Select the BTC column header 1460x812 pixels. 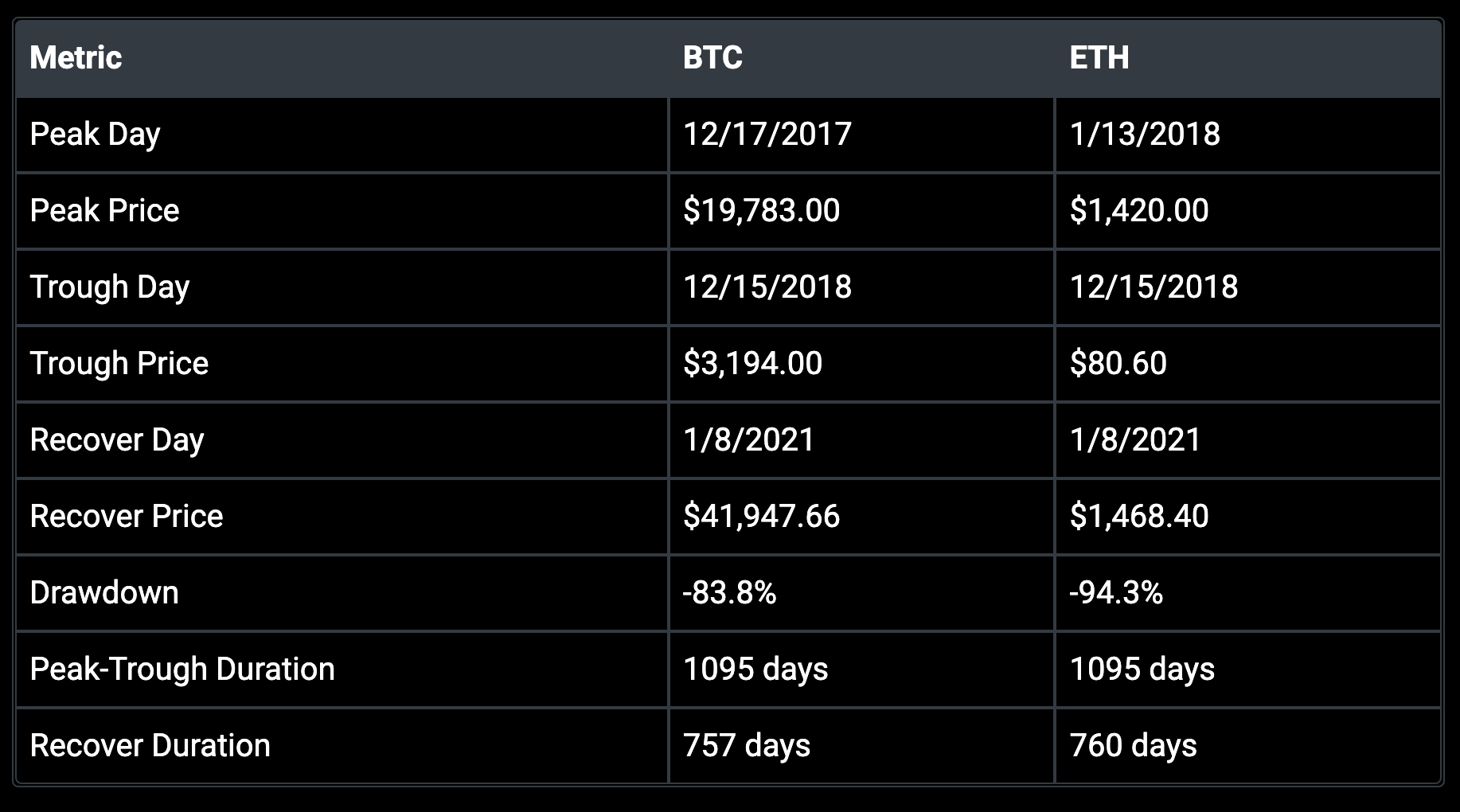[x=712, y=57]
